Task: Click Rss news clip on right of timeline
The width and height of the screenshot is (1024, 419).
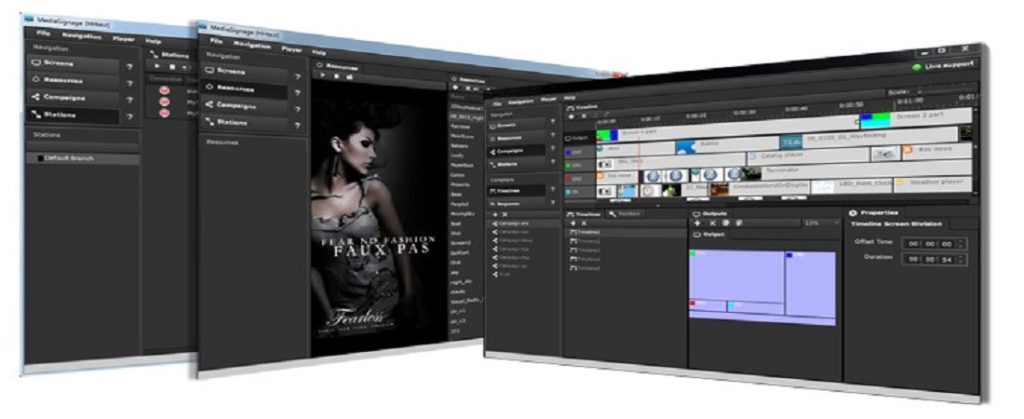Action: (936, 150)
